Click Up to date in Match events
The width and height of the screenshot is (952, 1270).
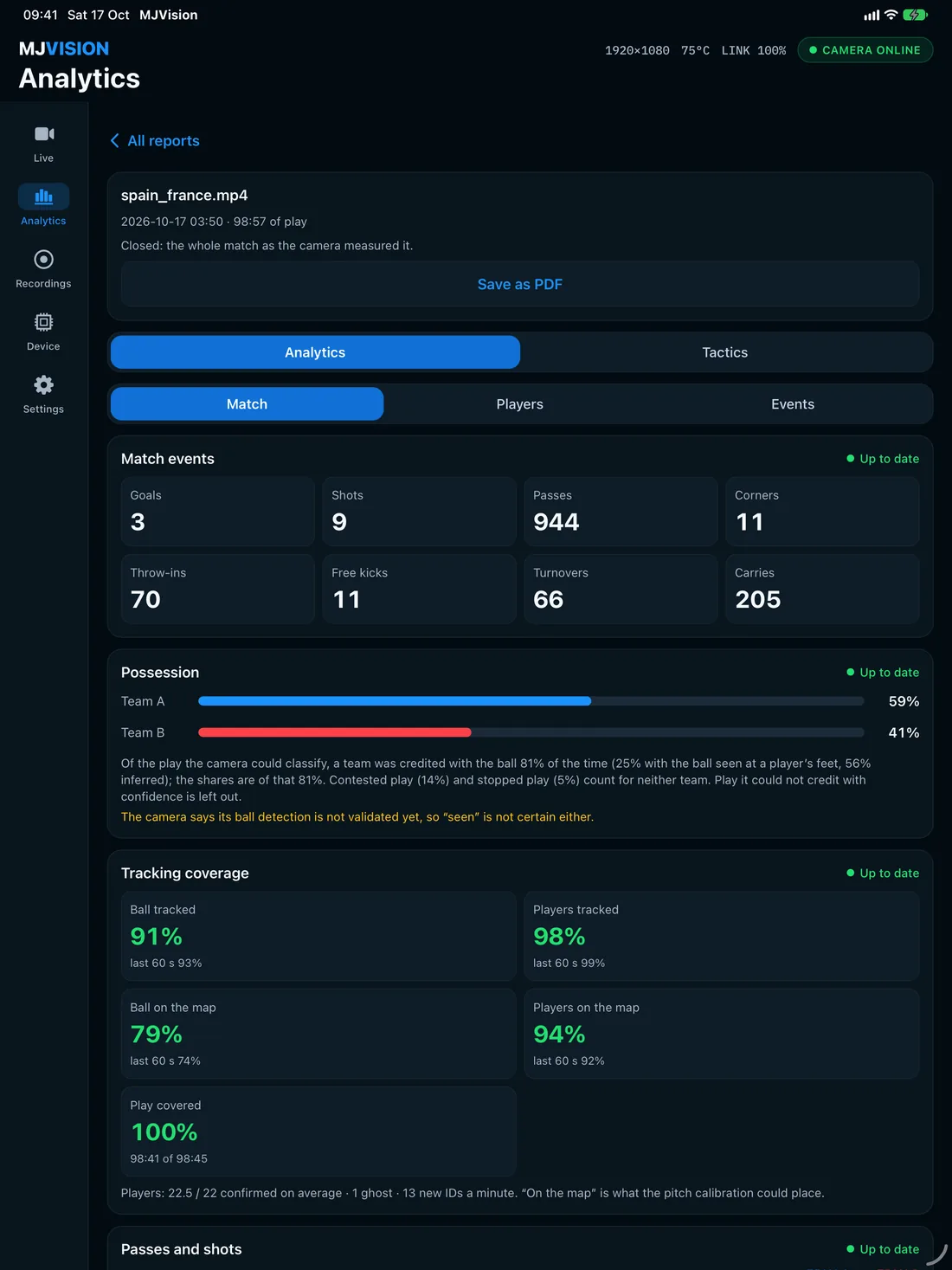(883, 459)
